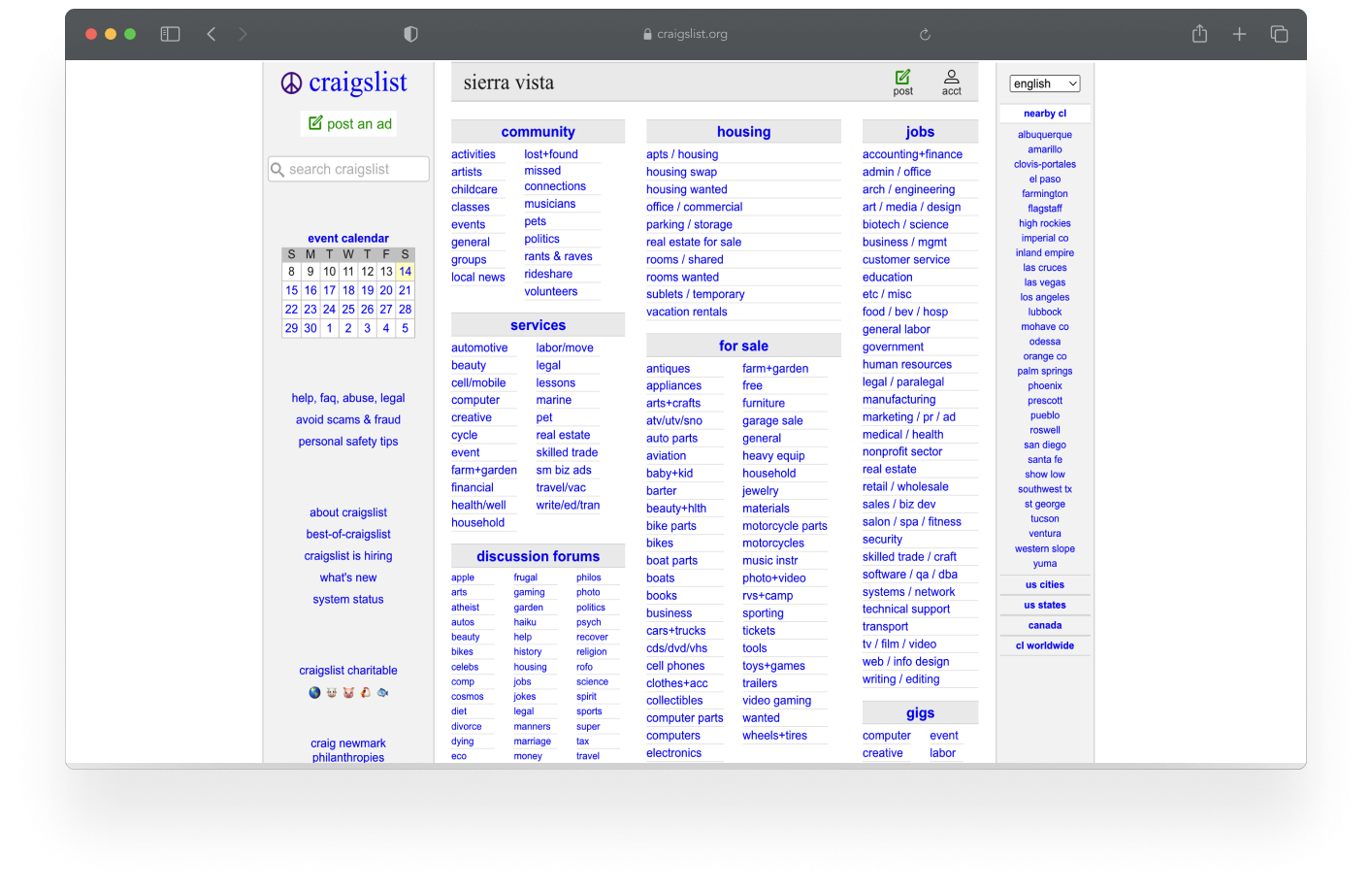Viewport: 1372px width, 891px height.
Task: Click avoid scams & fraud link
Action: point(348,420)
